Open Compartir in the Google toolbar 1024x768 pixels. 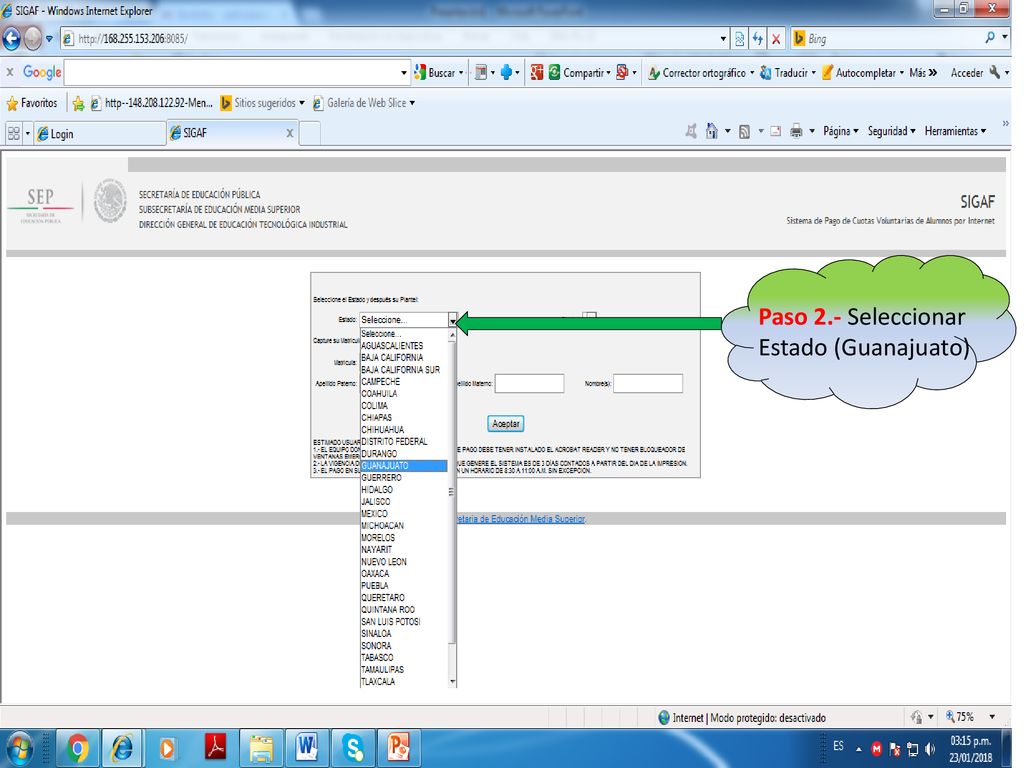[x=579, y=72]
